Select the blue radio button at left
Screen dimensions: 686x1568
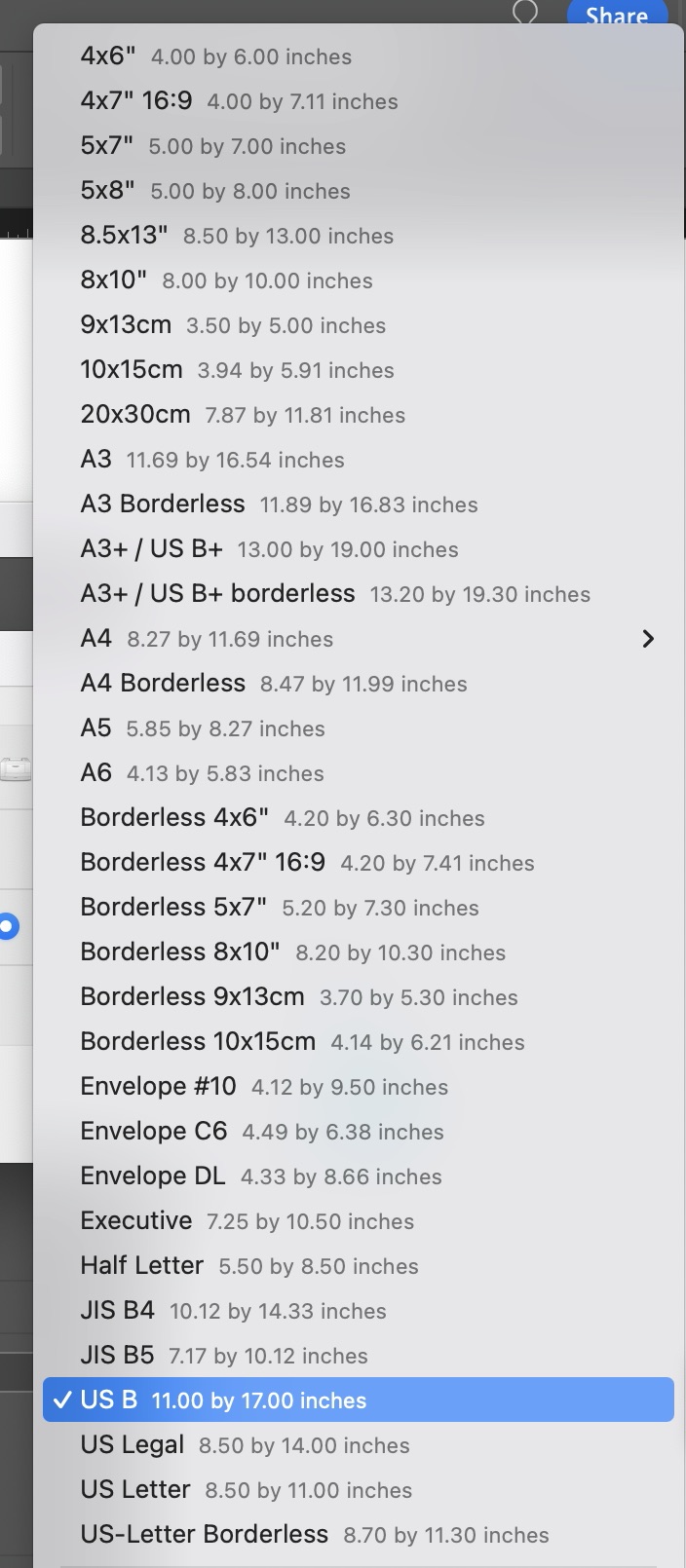tap(8, 926)
